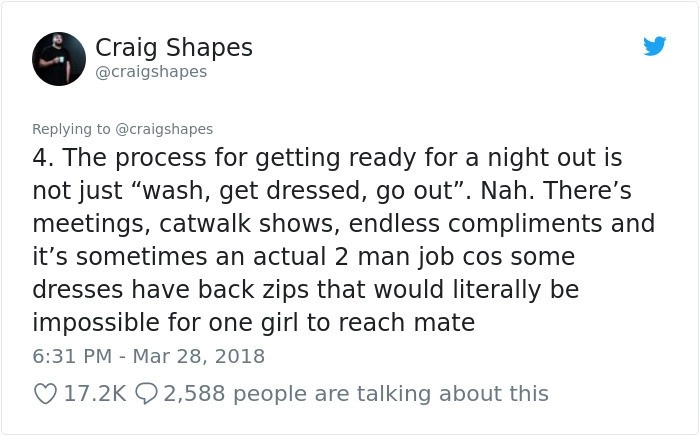
Task: Click the Craig Shapes display name
Action: pos(173,47)
